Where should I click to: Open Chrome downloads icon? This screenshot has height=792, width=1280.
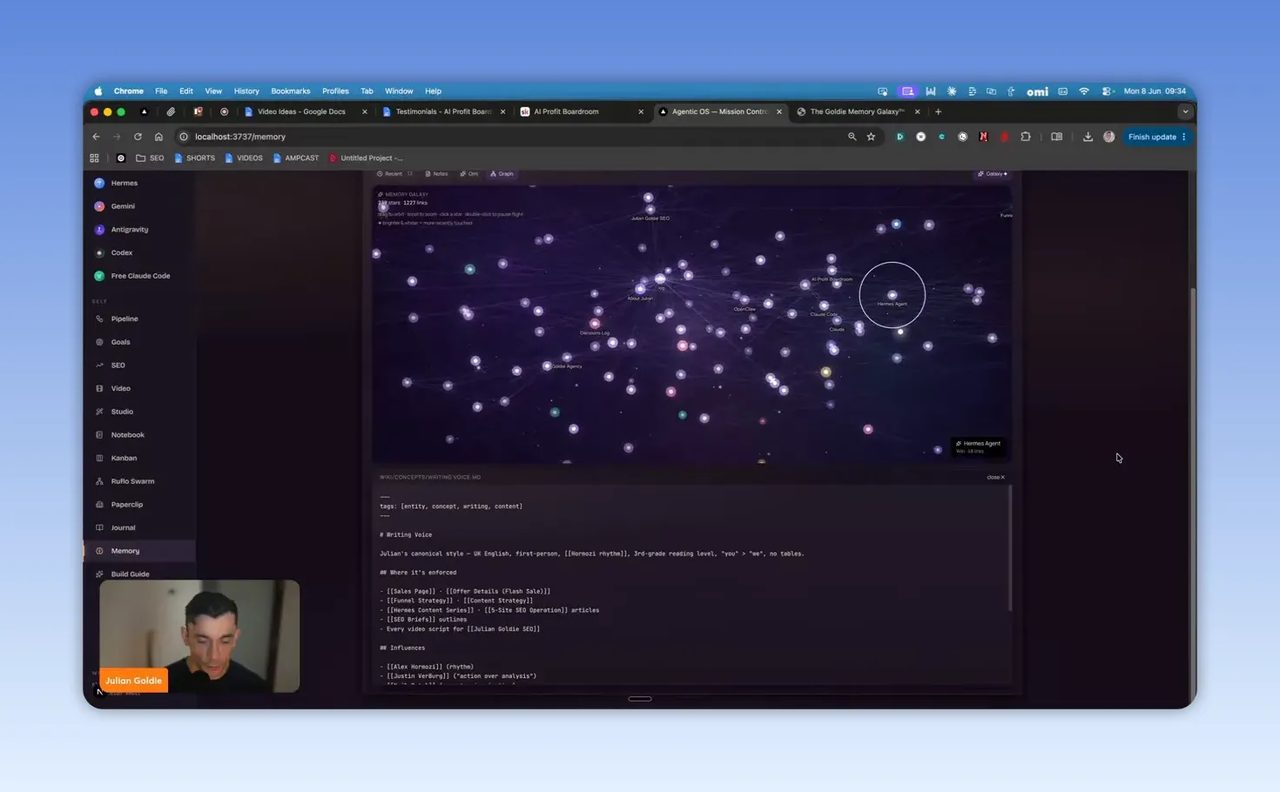[1088, 137]
